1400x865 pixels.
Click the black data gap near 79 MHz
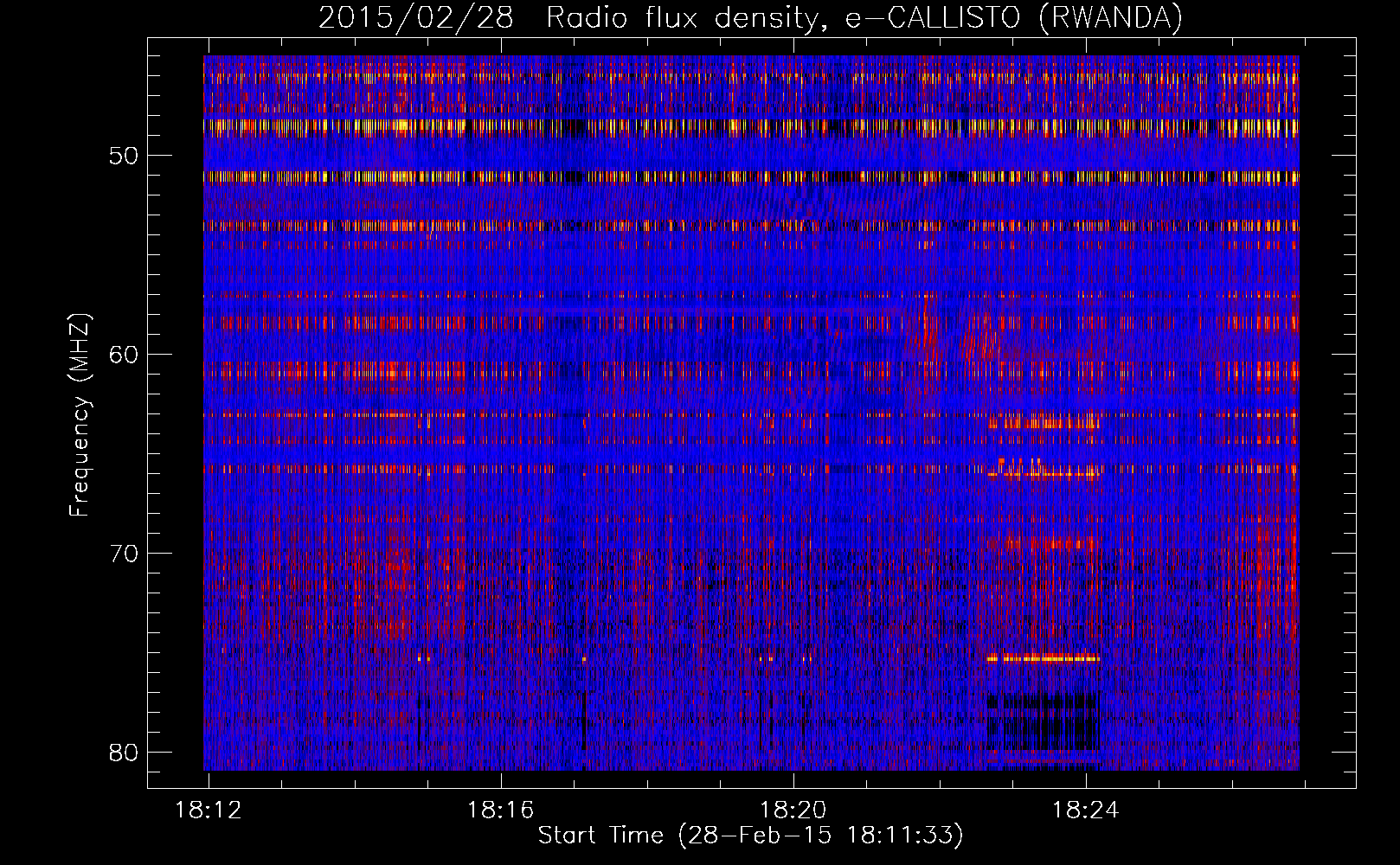(x=1043, y=721)
